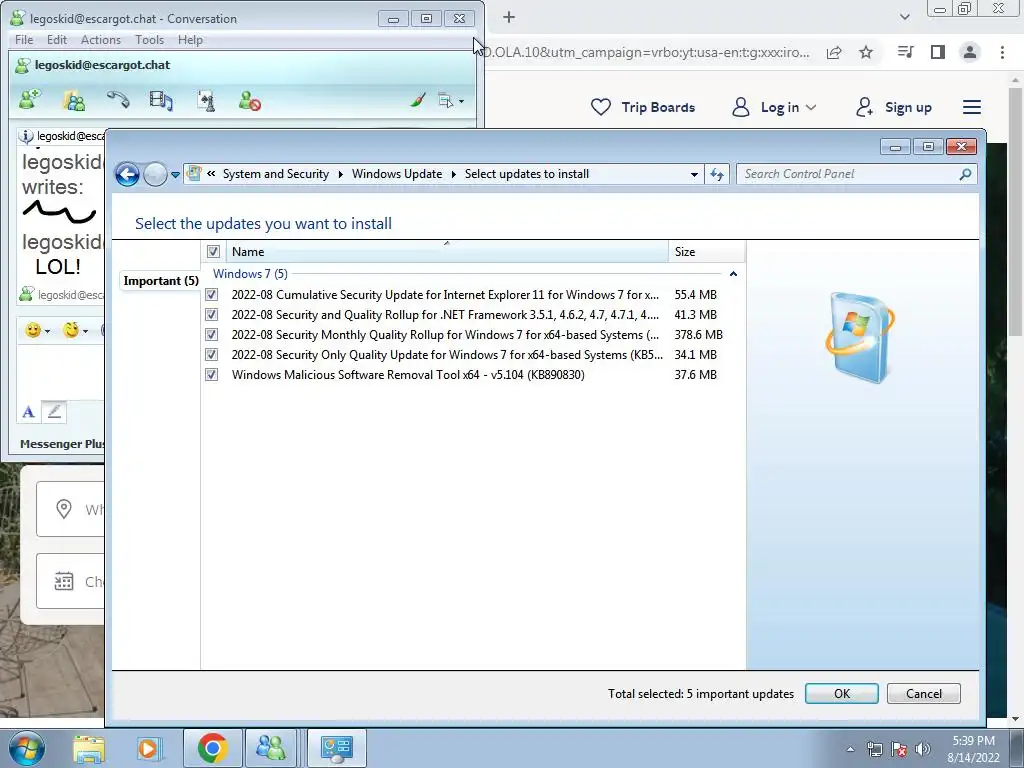Collapse the Windows 7 (5) group
This screenshot has width=1024, height=768.
pyautogui.click(x=733, y=274)
